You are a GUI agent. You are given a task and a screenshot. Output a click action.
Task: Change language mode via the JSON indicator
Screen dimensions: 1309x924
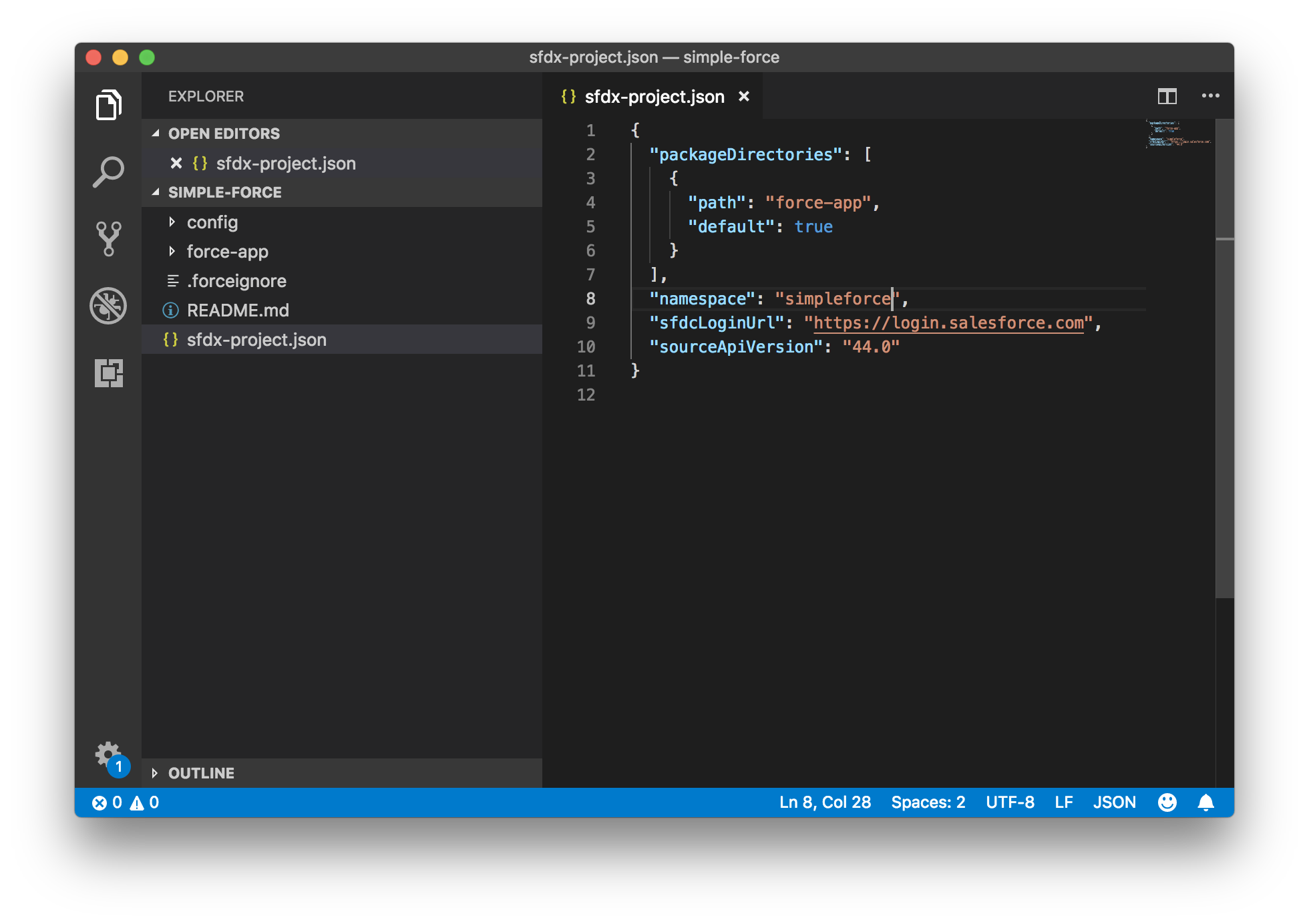click(x=1114, y=802)
